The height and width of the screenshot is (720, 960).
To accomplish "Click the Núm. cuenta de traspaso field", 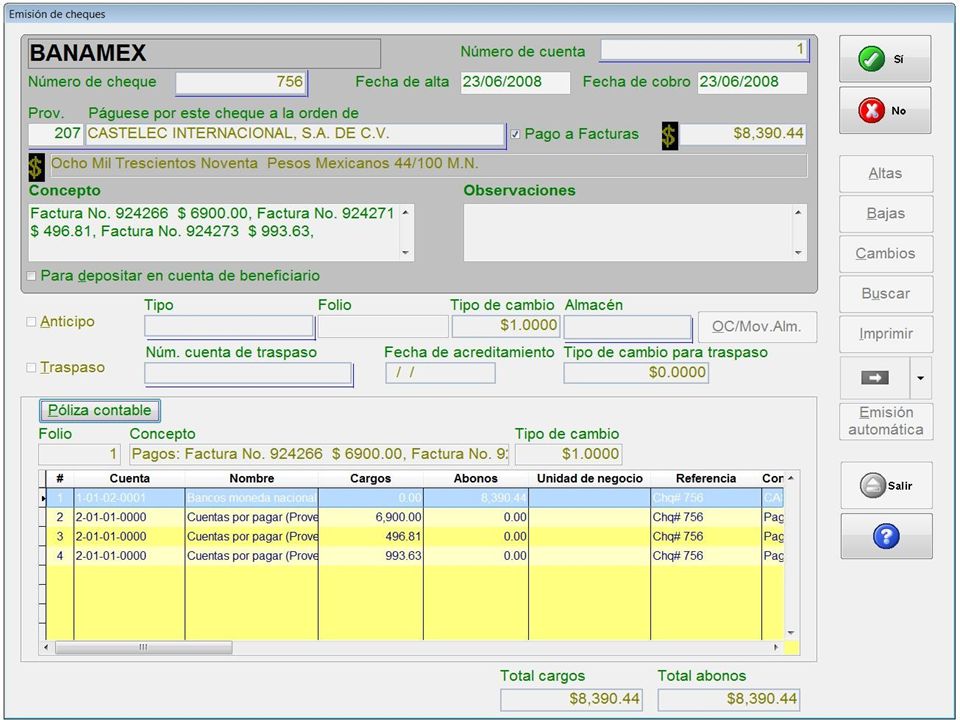I will point(249,374).
